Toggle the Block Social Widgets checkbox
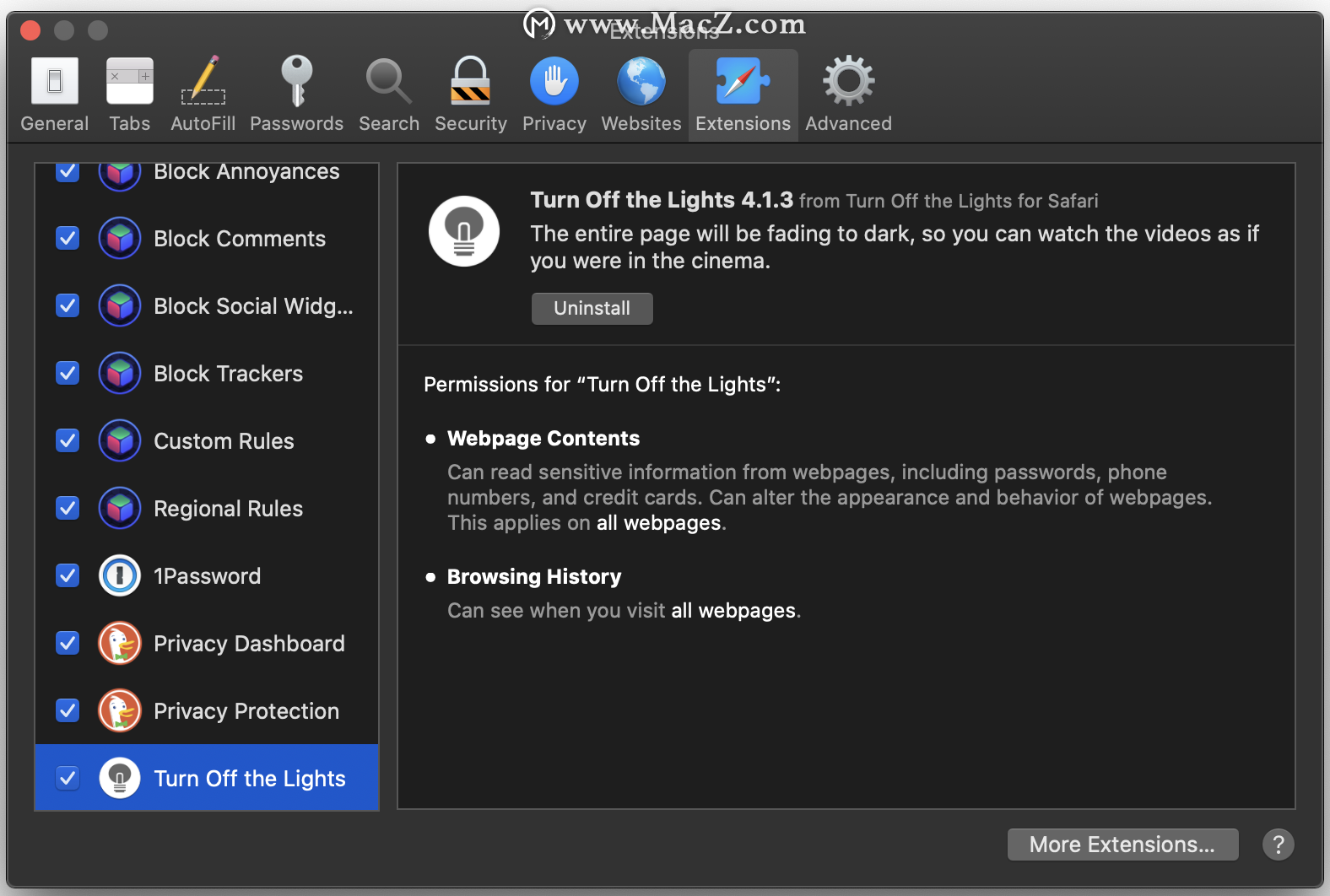 coord(68,306)
